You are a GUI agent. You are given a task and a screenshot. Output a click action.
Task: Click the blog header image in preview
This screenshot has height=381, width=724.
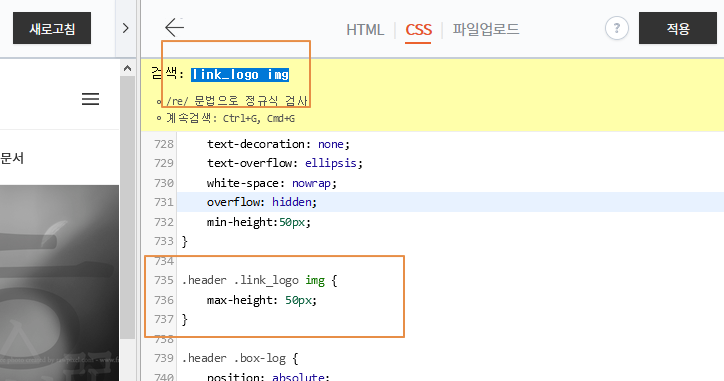click(x=59, y=283)
